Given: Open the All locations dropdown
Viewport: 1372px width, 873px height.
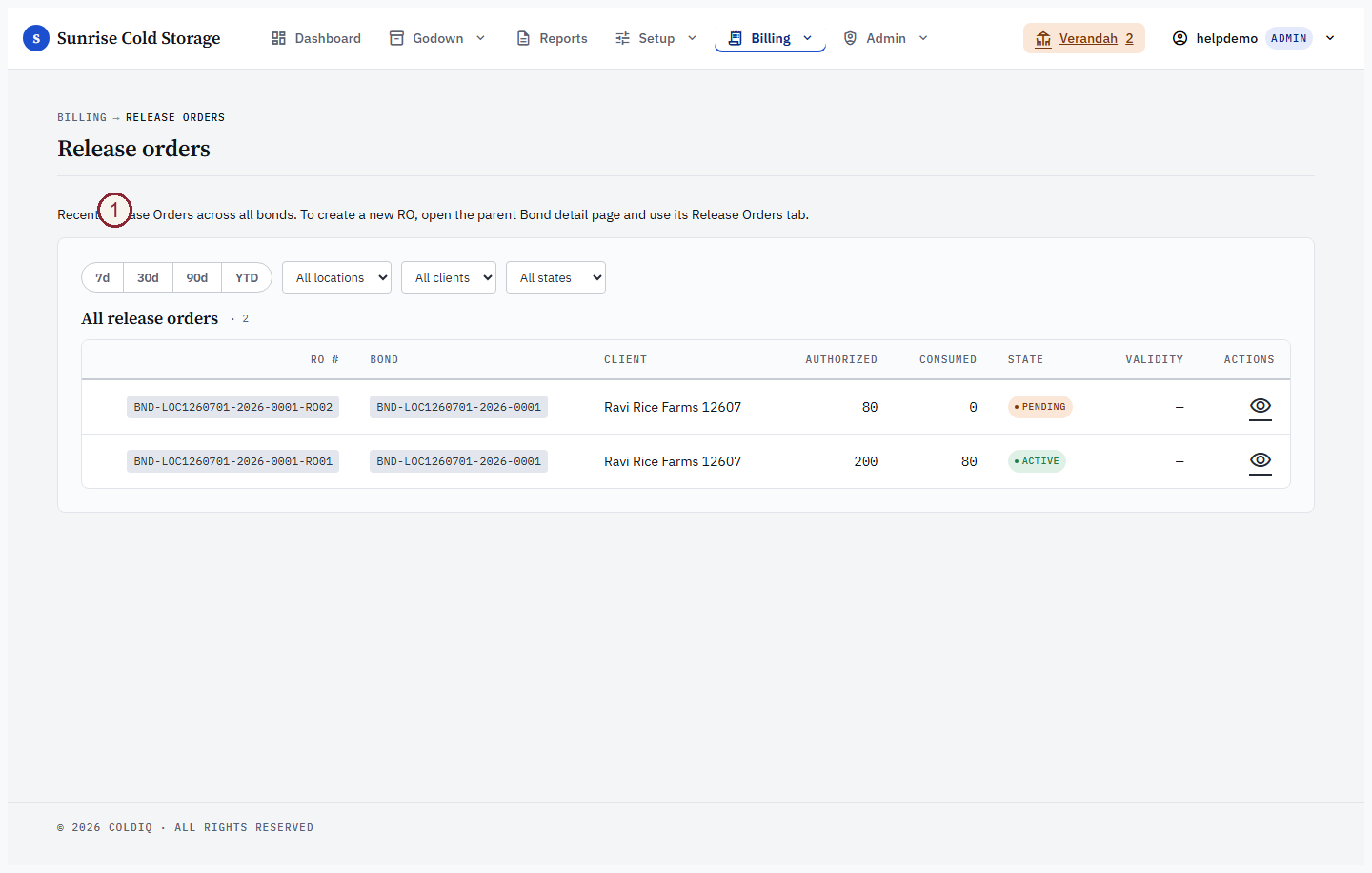Looking at the screenshot, I should click(x=336, y=277).
